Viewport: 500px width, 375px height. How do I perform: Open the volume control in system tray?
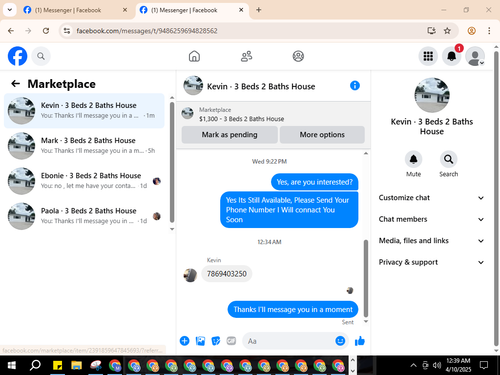(437, 365)
